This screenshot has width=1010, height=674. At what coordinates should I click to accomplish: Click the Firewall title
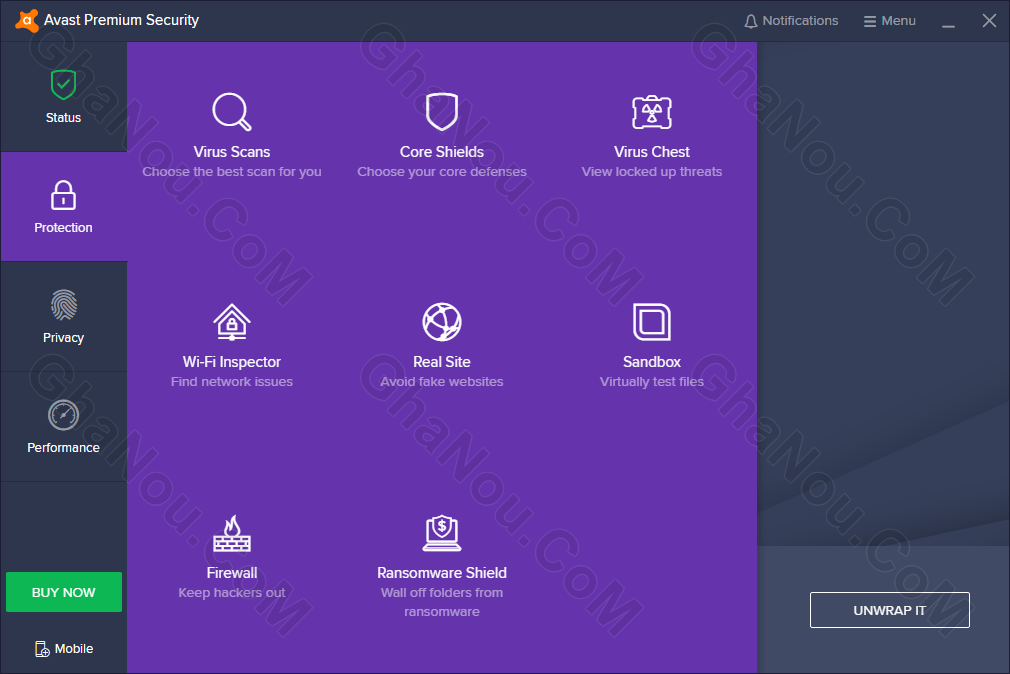(232, 573)
